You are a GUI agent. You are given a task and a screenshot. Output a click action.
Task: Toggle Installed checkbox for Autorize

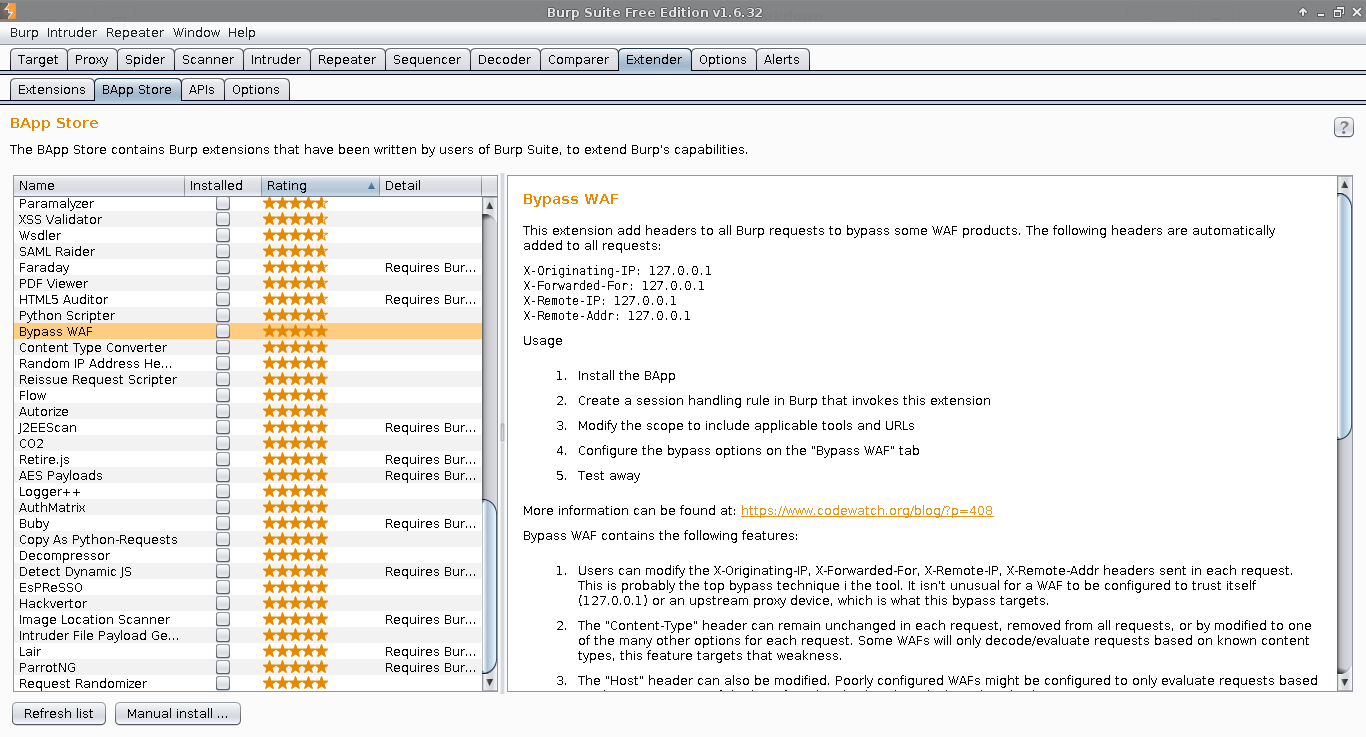[x=223, y=411]
